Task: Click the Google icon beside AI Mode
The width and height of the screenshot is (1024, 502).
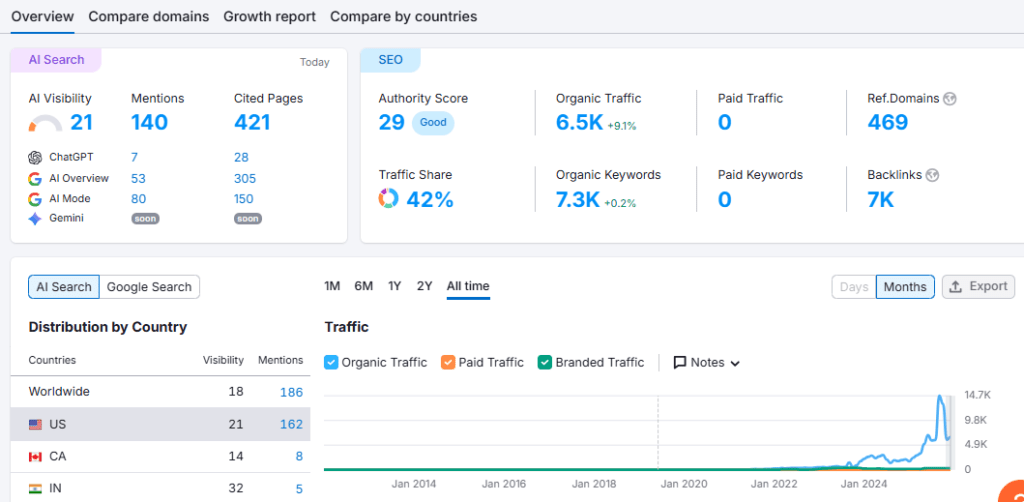Action: (35, 198)
